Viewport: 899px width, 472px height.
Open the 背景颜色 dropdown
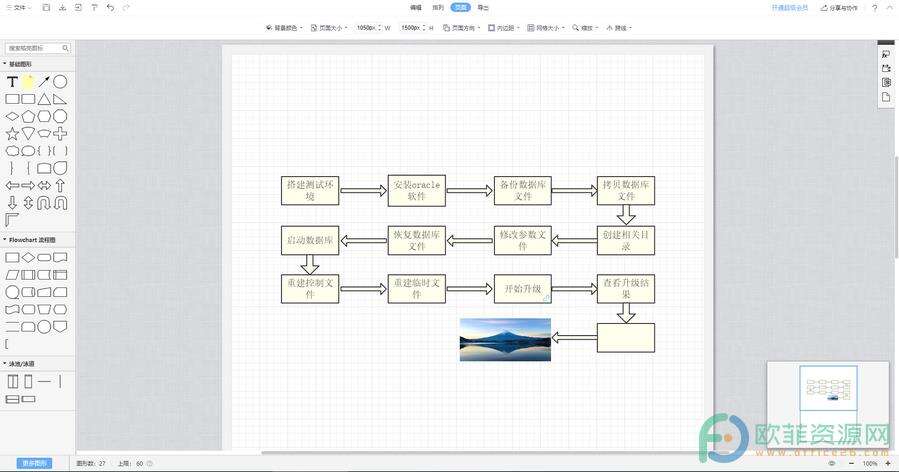coord(284,28)
